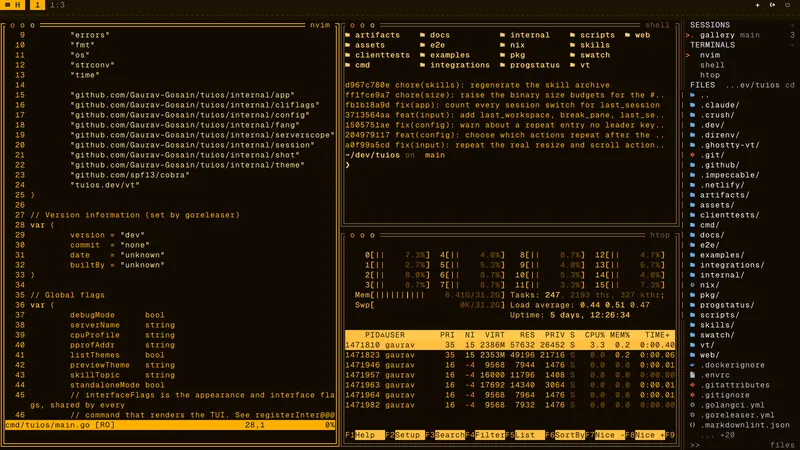Click the folder icon beside .ghostty-vt/
Screen dimensions: 800x450
tap(692, 145)
